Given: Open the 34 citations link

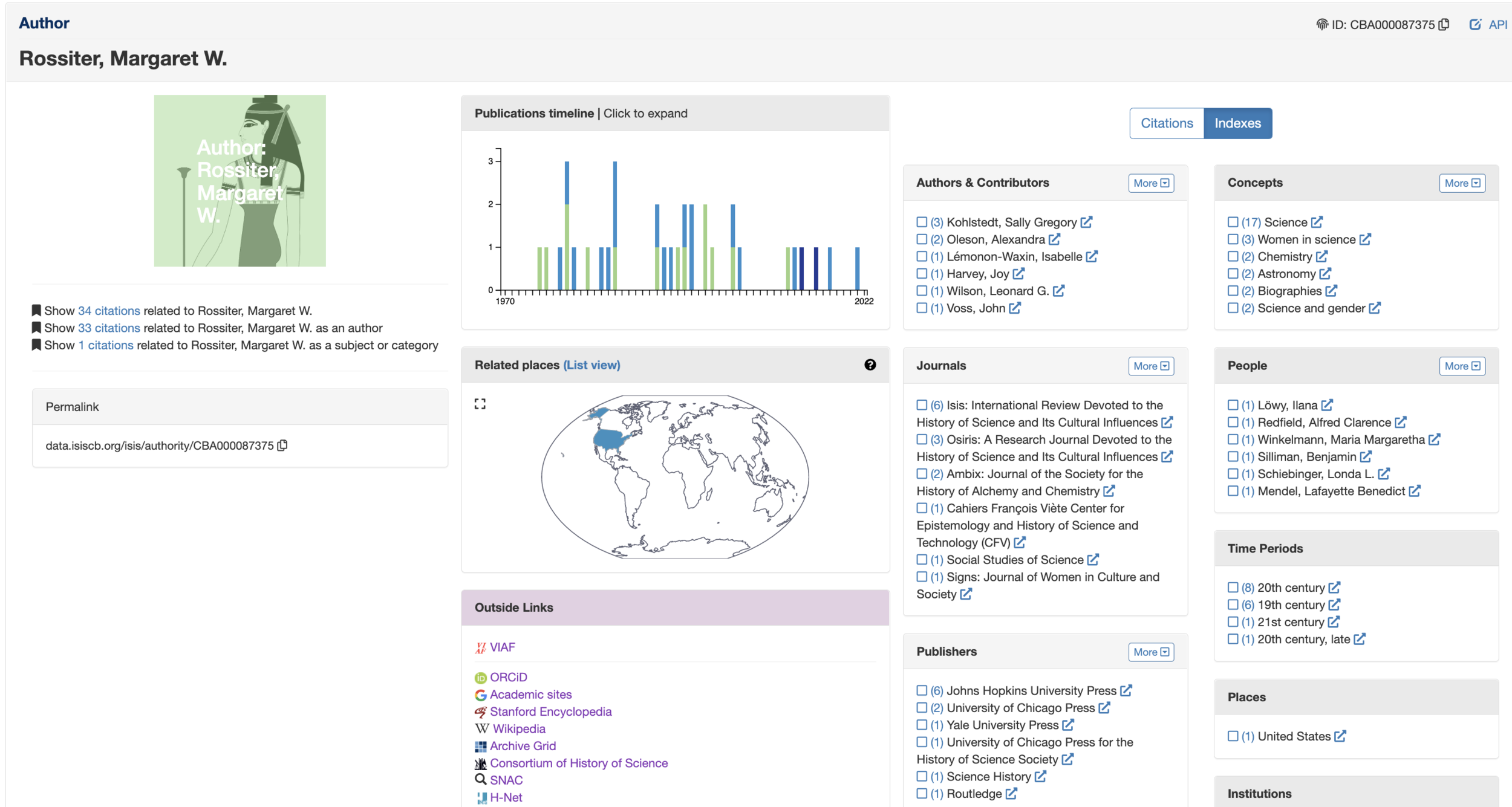Looking at the screenshot, I should click(x=109, y=311).
